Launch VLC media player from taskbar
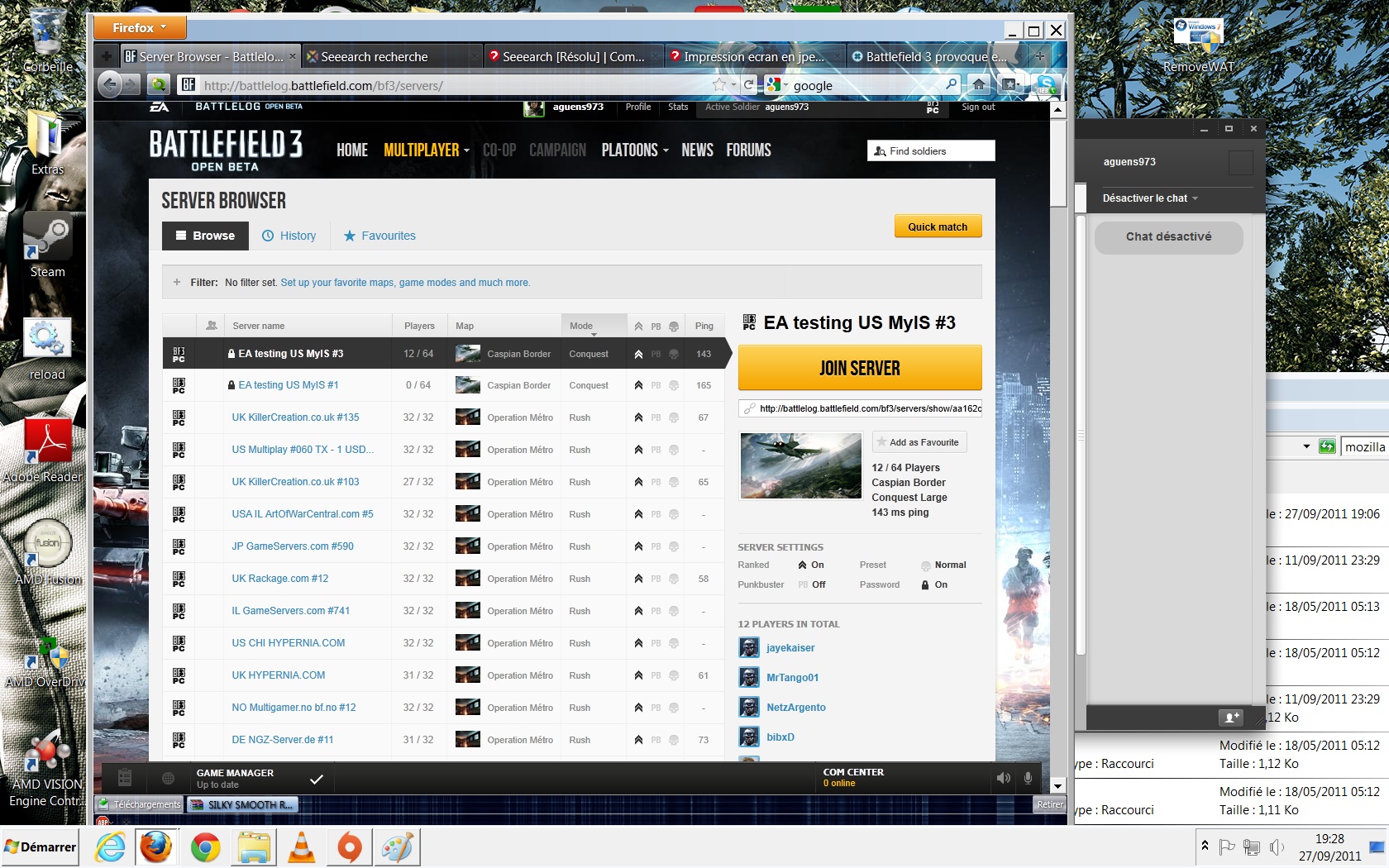The height and width of the screenshot is (868, 1389). click(302, 847)
